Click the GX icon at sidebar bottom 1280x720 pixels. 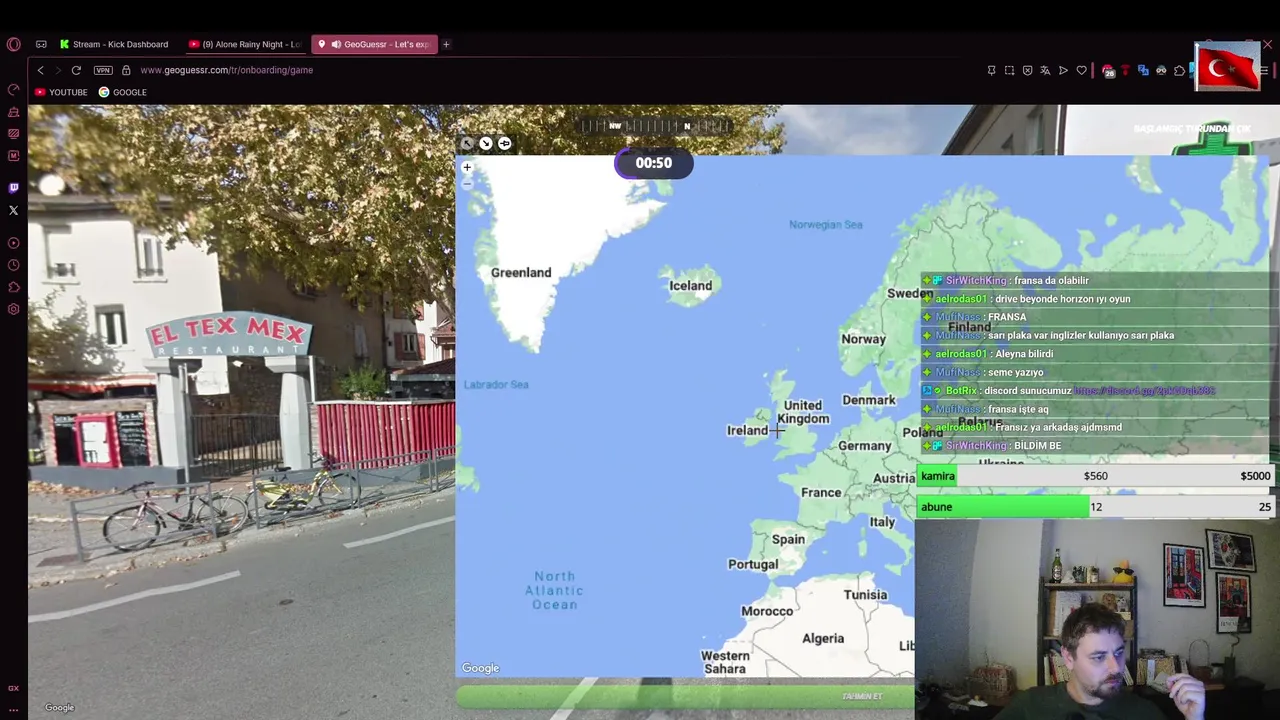pyautogui.click(x=13, y=688)
